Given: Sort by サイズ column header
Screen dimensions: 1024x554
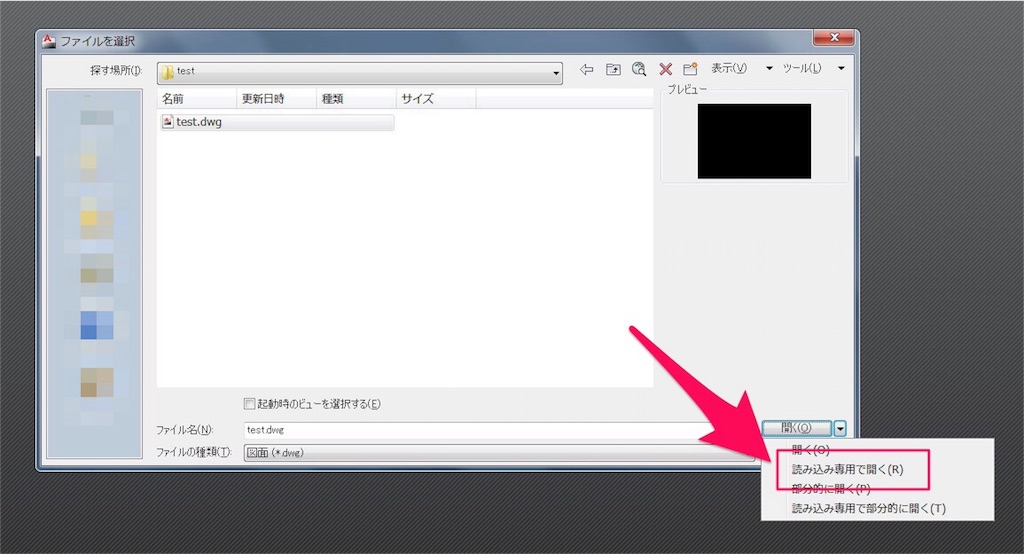Looking at the screenshot, I should (x=436, y=99).
